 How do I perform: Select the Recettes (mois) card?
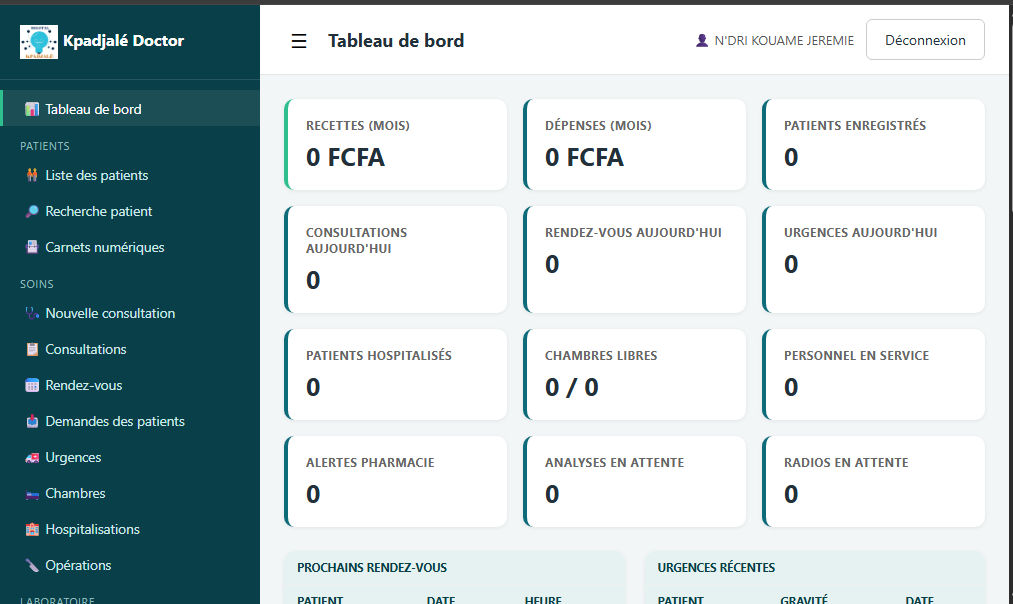click(x=395, y=145)
